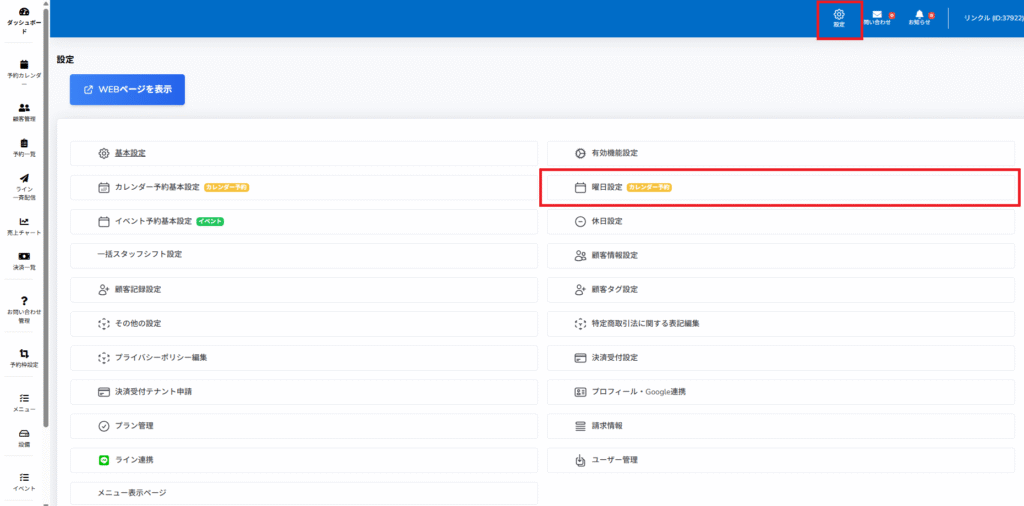This screenshot has width=1024, height=506.
Task: Select カレンダー予約基本設定 item
Action: (x=157, y=187)
